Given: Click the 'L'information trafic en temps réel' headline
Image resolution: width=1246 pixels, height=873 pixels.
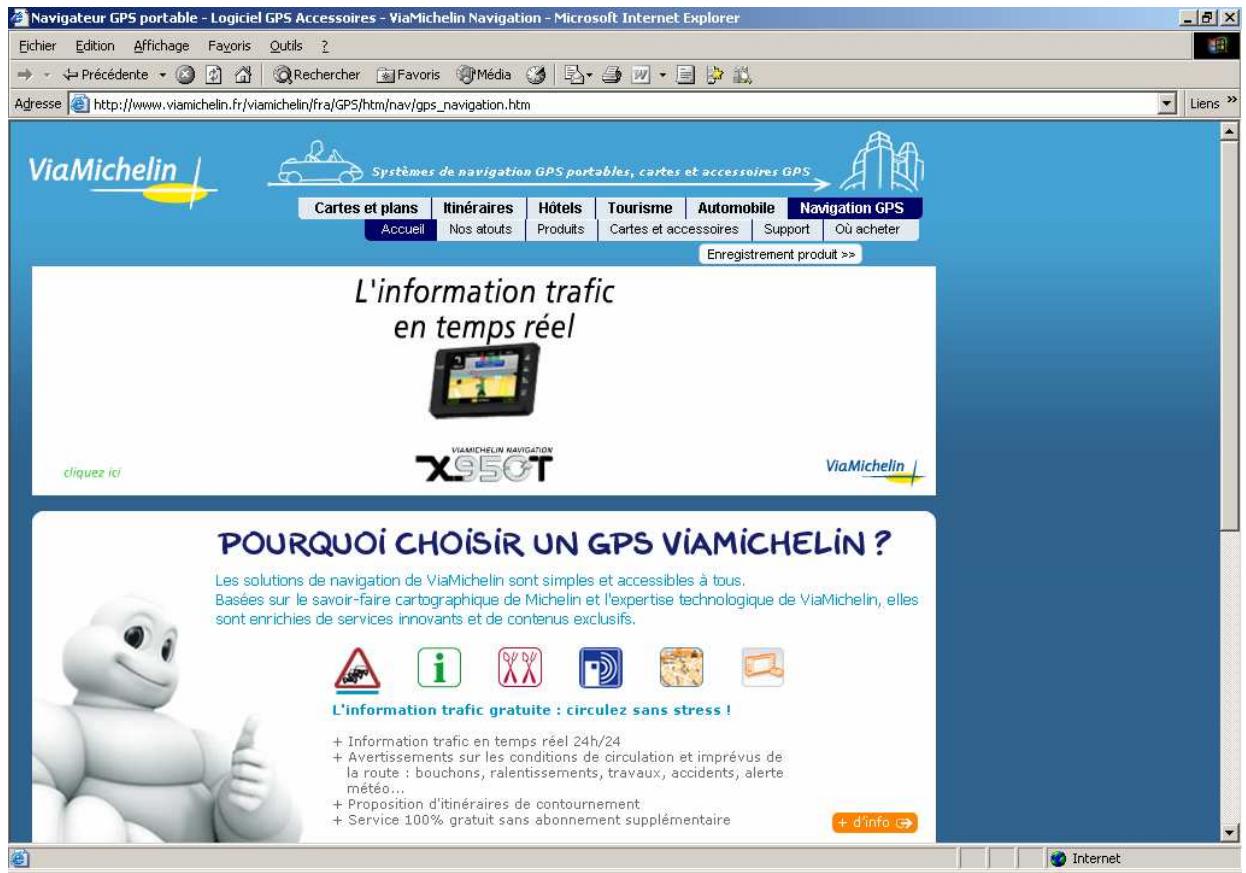Looking at the screenshot, I should [484, 309].
